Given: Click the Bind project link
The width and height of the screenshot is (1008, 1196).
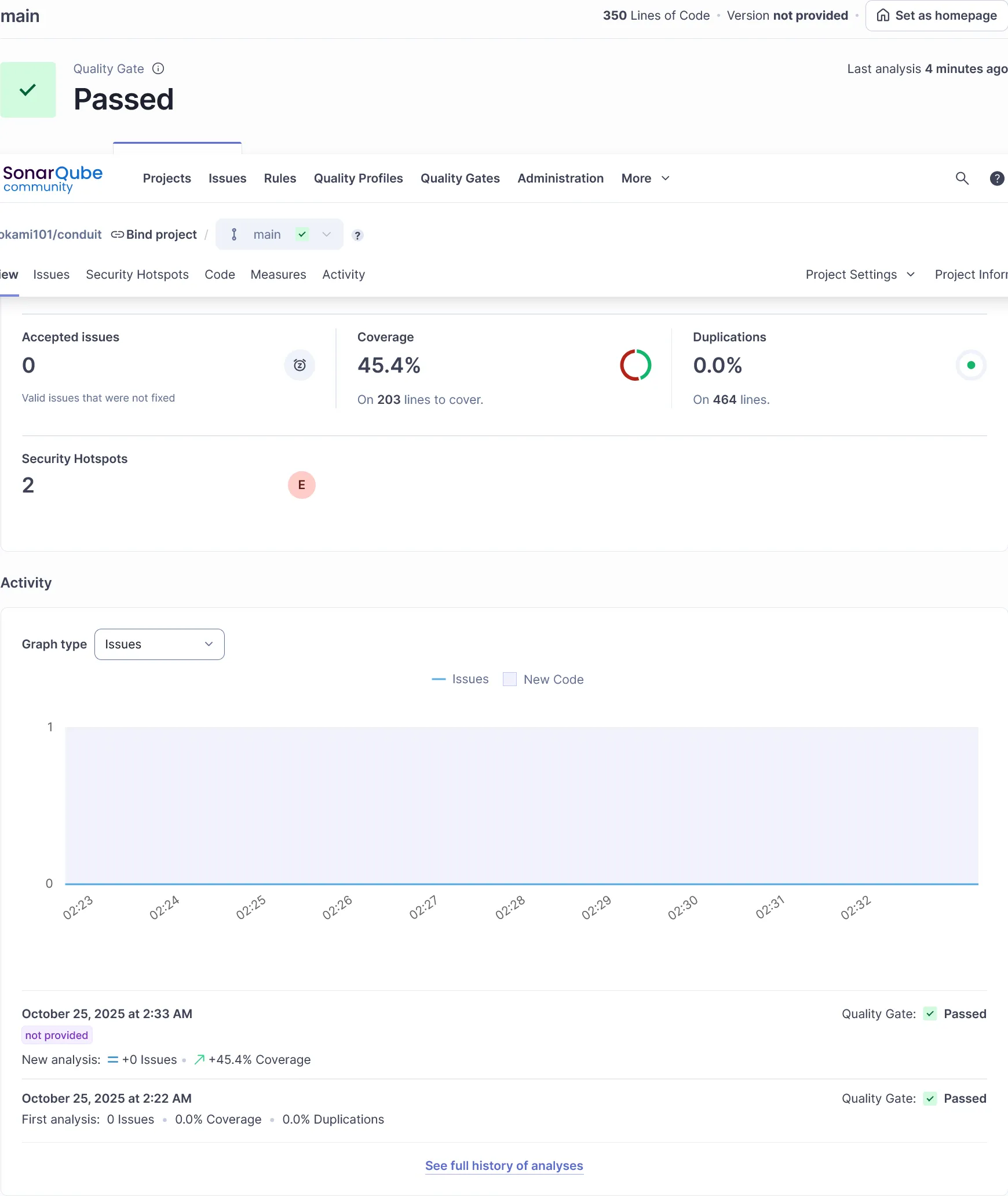Looking at the screenshot, I should coord(154,235).
